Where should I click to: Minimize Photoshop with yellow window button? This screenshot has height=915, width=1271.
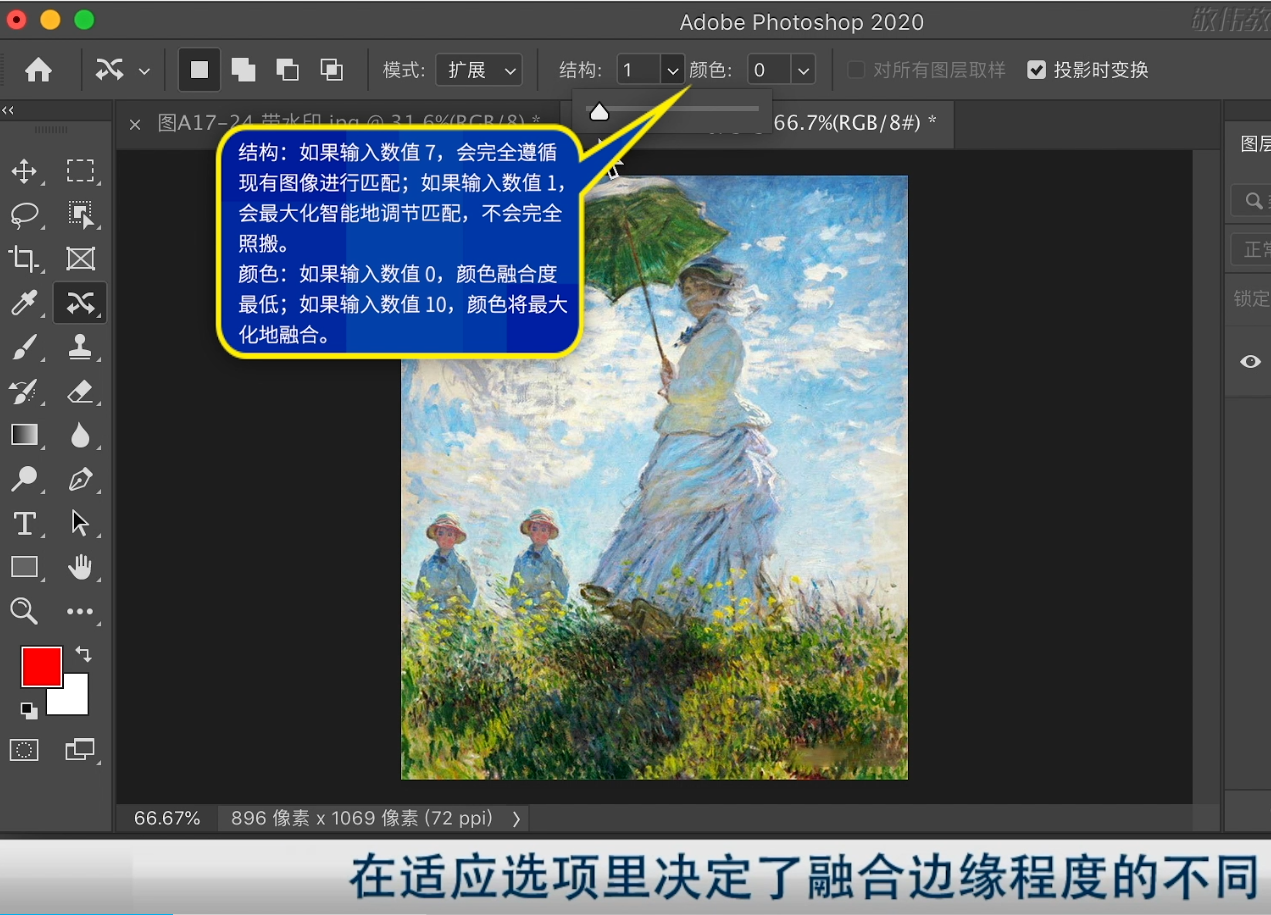pyautogui.click(x=50, y=20)
